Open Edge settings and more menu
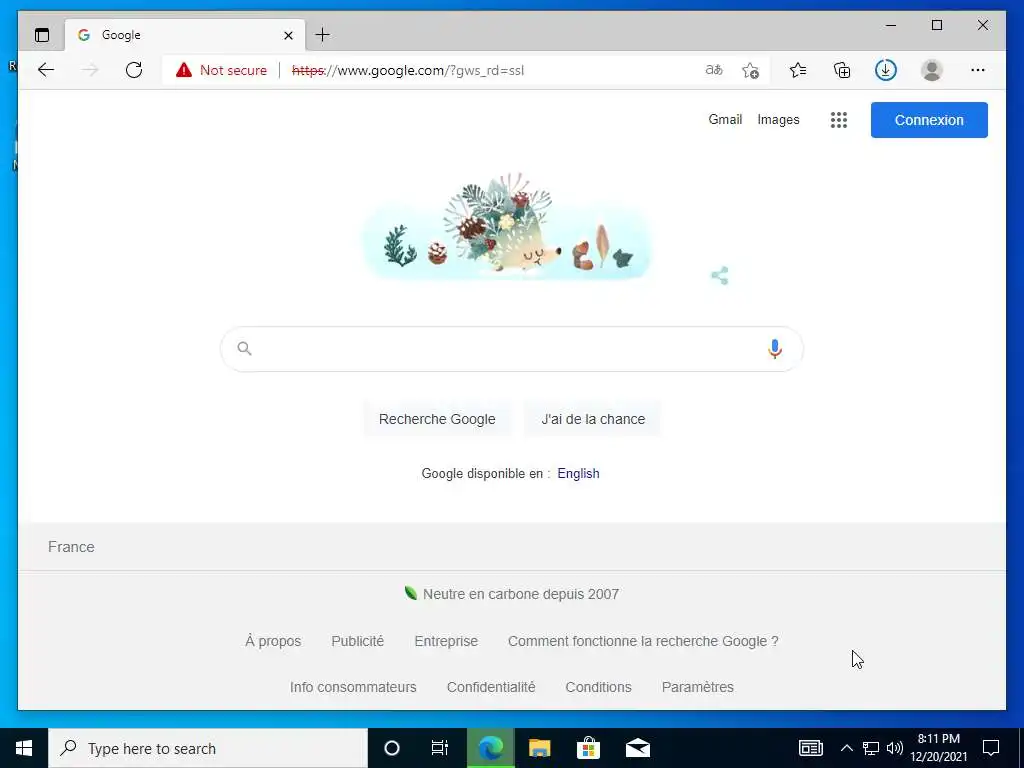This screenshot has width=1024, height=768. pyautogui.click(x=978, y=70)
